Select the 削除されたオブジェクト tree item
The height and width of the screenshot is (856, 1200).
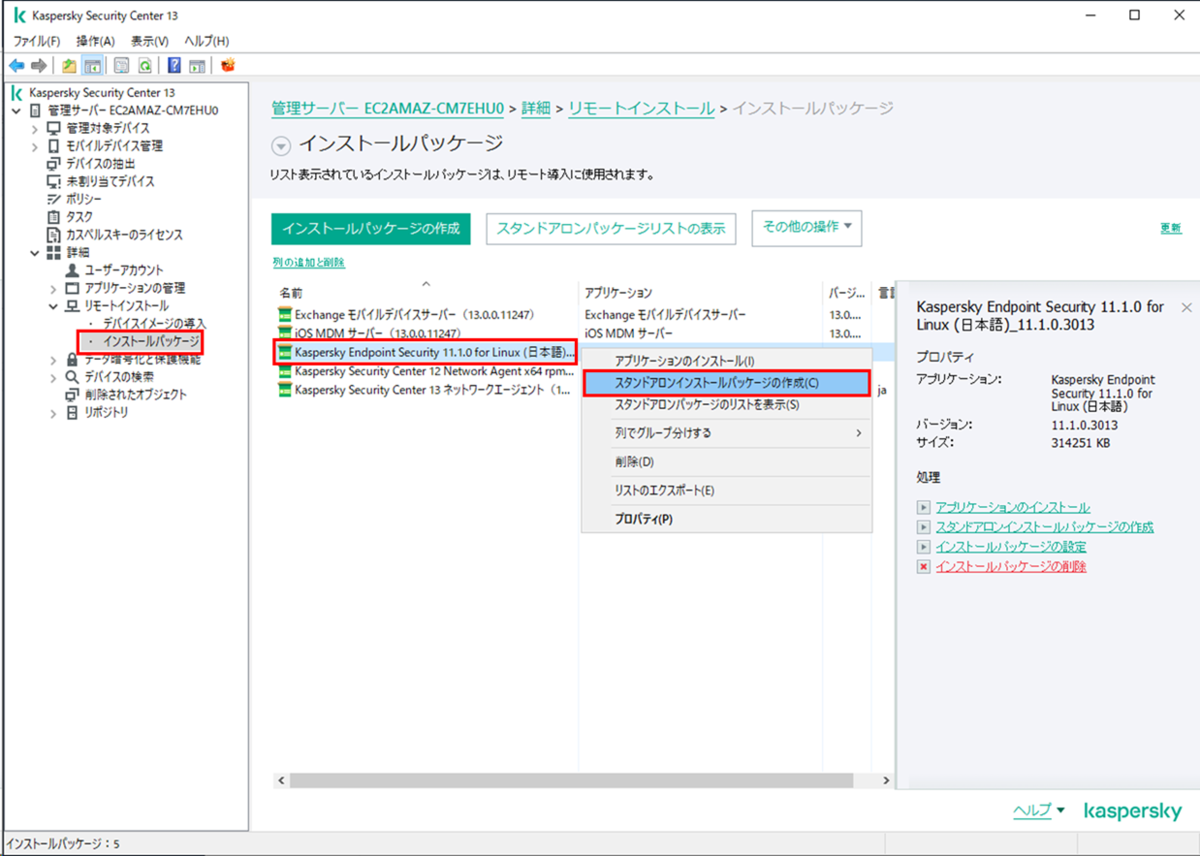[136, 394]
